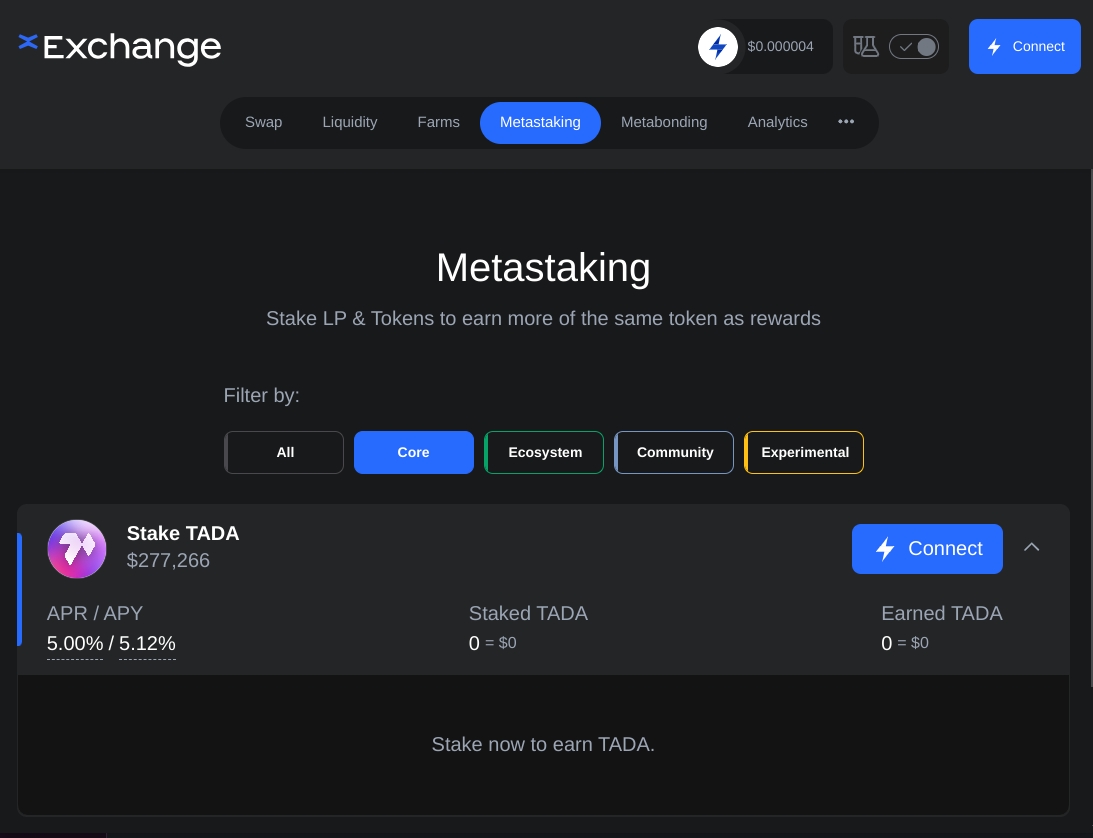This screenshot has width=1093, height=838.
Task: Filter metastaking by All
Action: point(285,452)
